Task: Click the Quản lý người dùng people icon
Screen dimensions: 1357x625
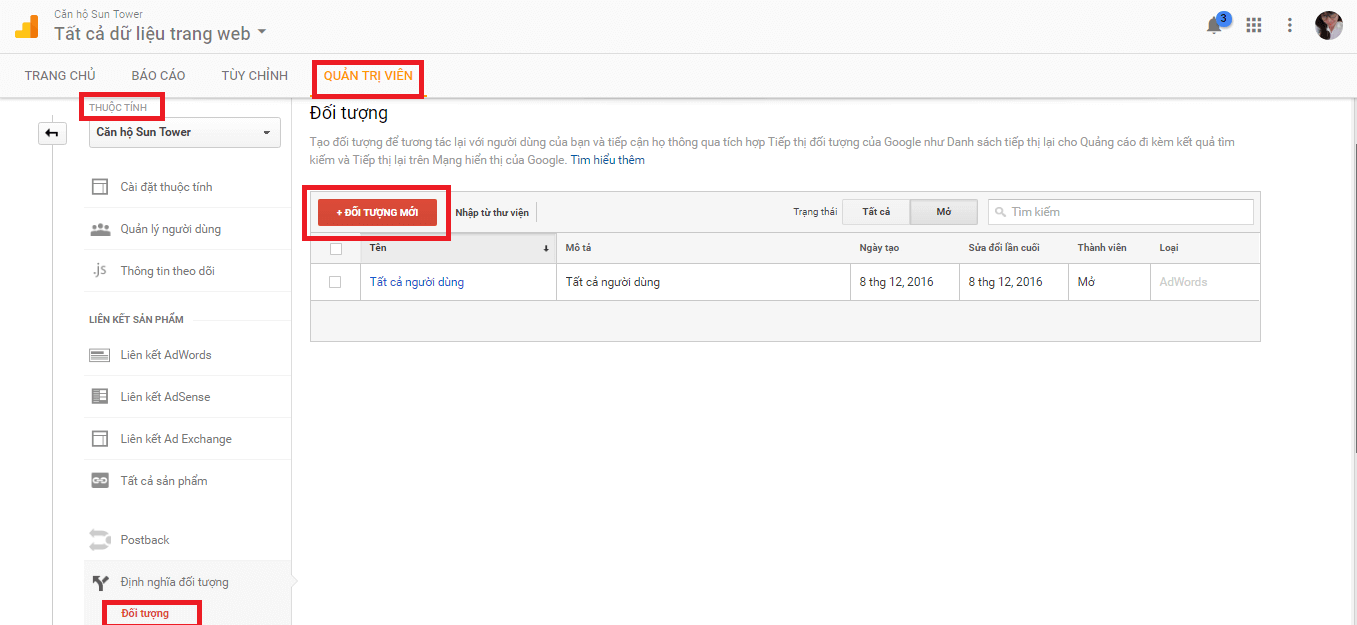Action: coord(100,229)
